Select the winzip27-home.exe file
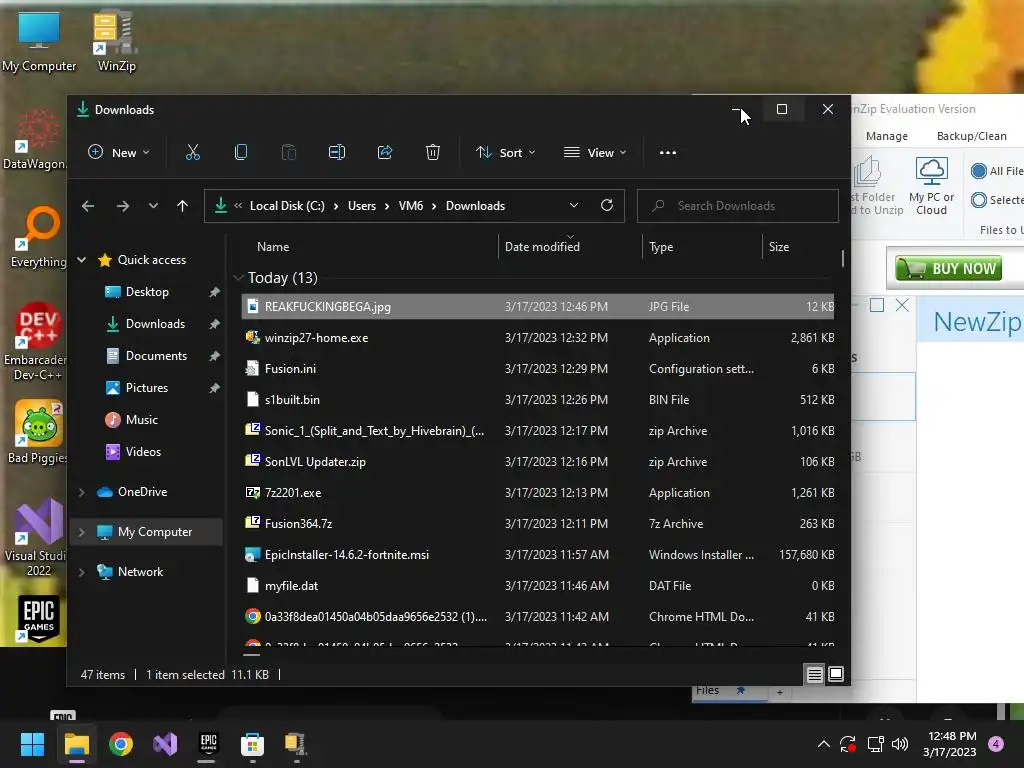 [537, 338]
